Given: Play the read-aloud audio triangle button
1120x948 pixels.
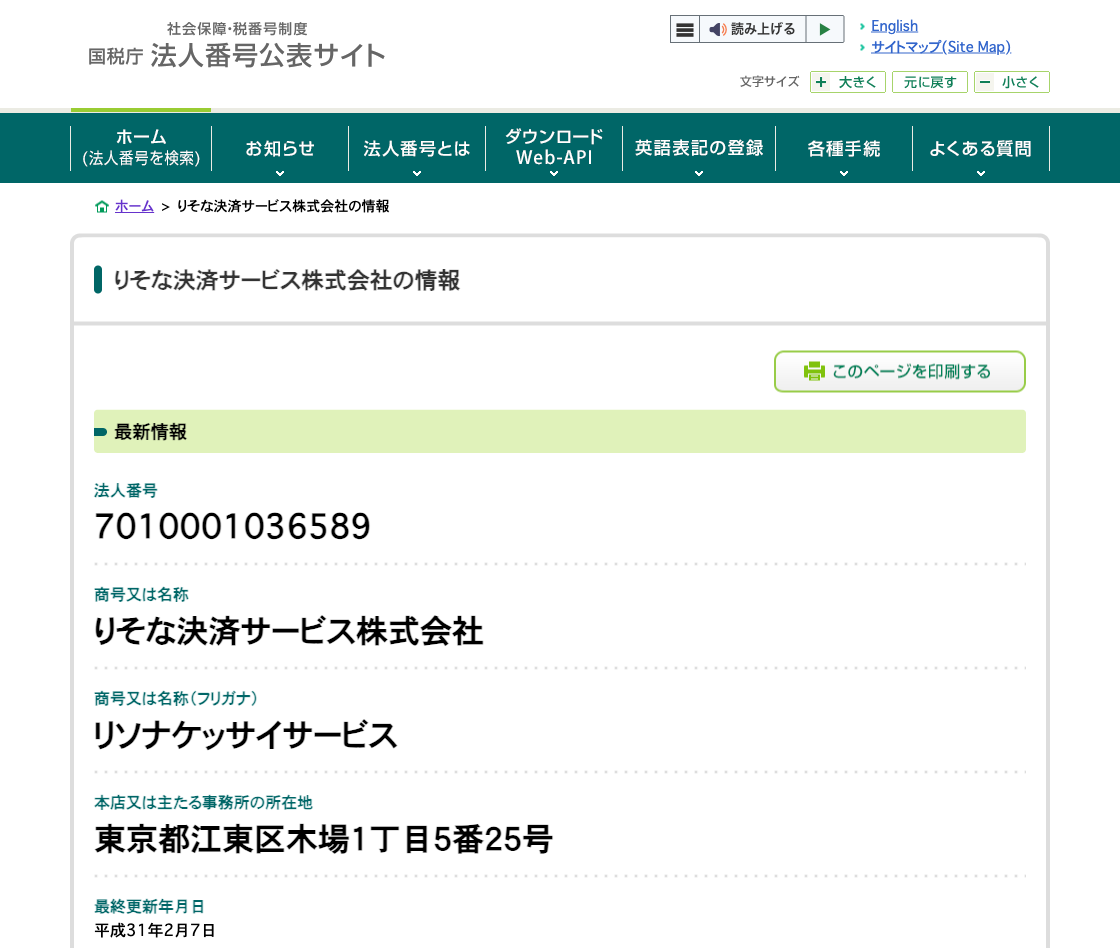Looking at the screenshot, I should pos(825,29).
